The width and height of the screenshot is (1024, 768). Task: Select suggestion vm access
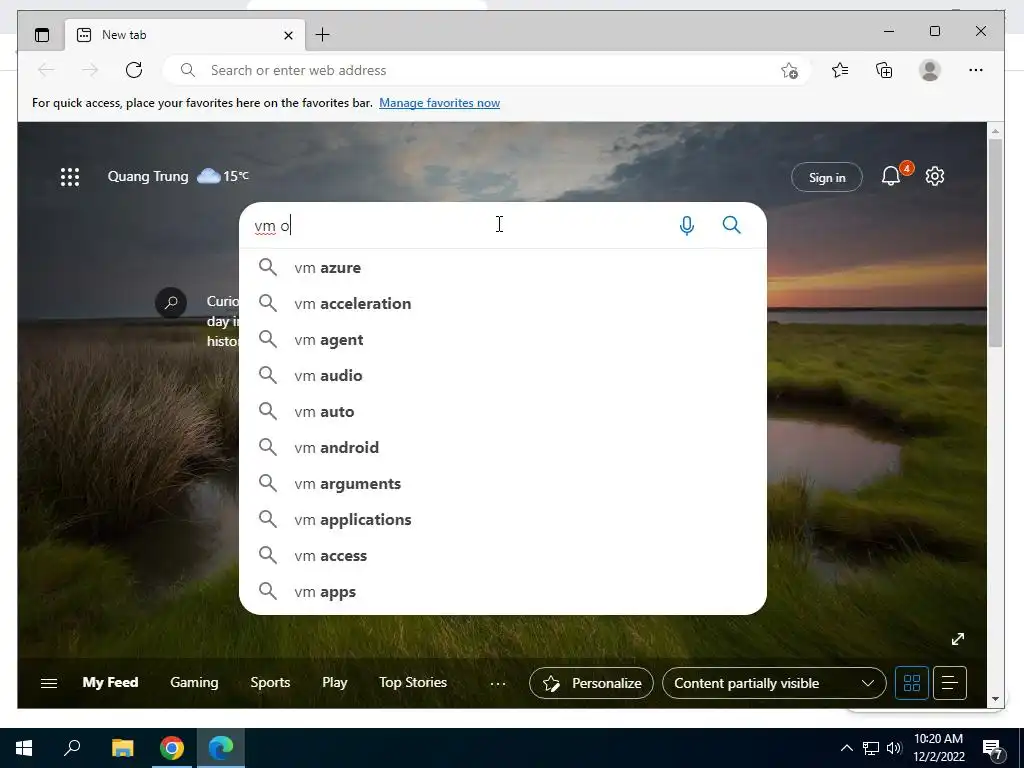(503, 556)
